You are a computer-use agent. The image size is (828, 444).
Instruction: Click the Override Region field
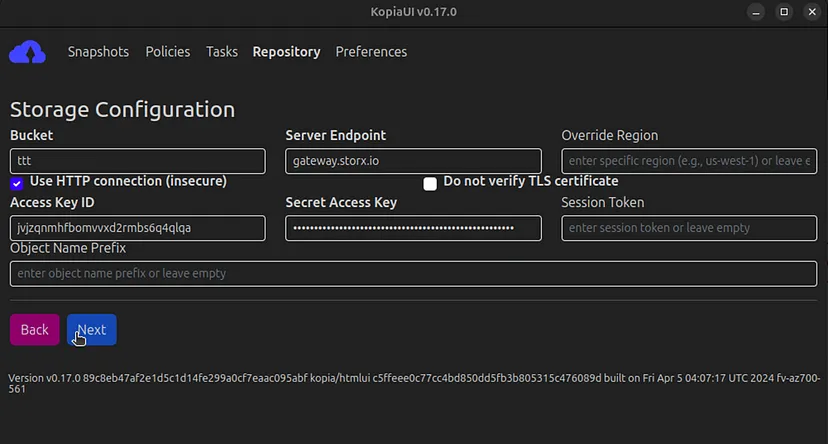pyautogui.click(x=689, y=161)
